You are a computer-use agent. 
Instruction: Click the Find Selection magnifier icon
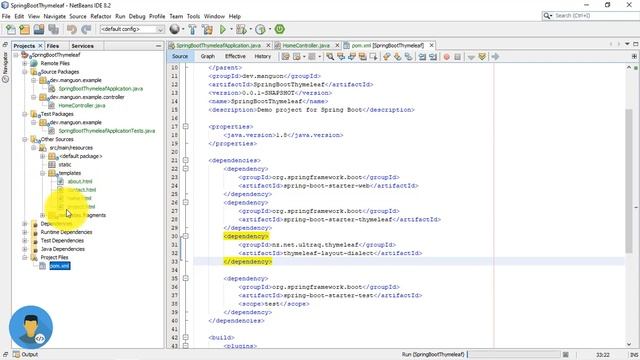click(x=330, y=57)
